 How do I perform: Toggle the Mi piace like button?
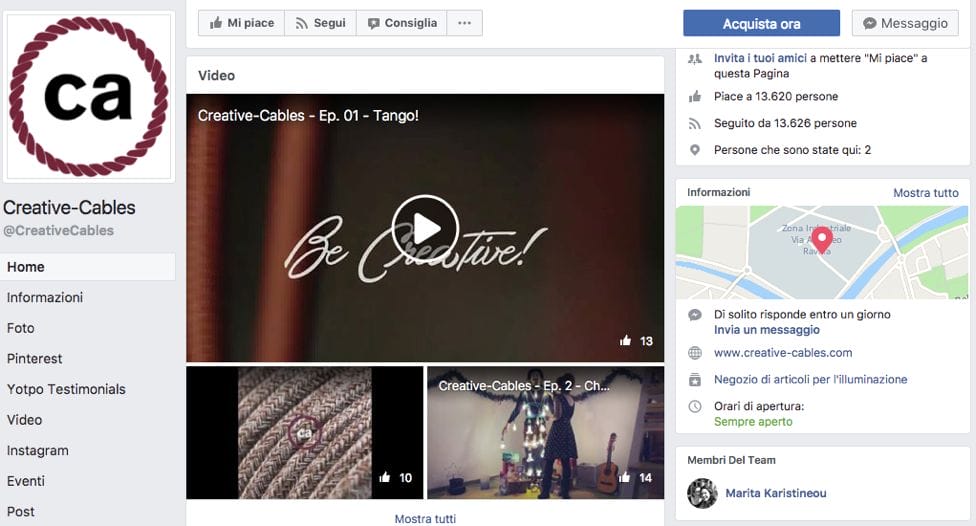point(241,23)
